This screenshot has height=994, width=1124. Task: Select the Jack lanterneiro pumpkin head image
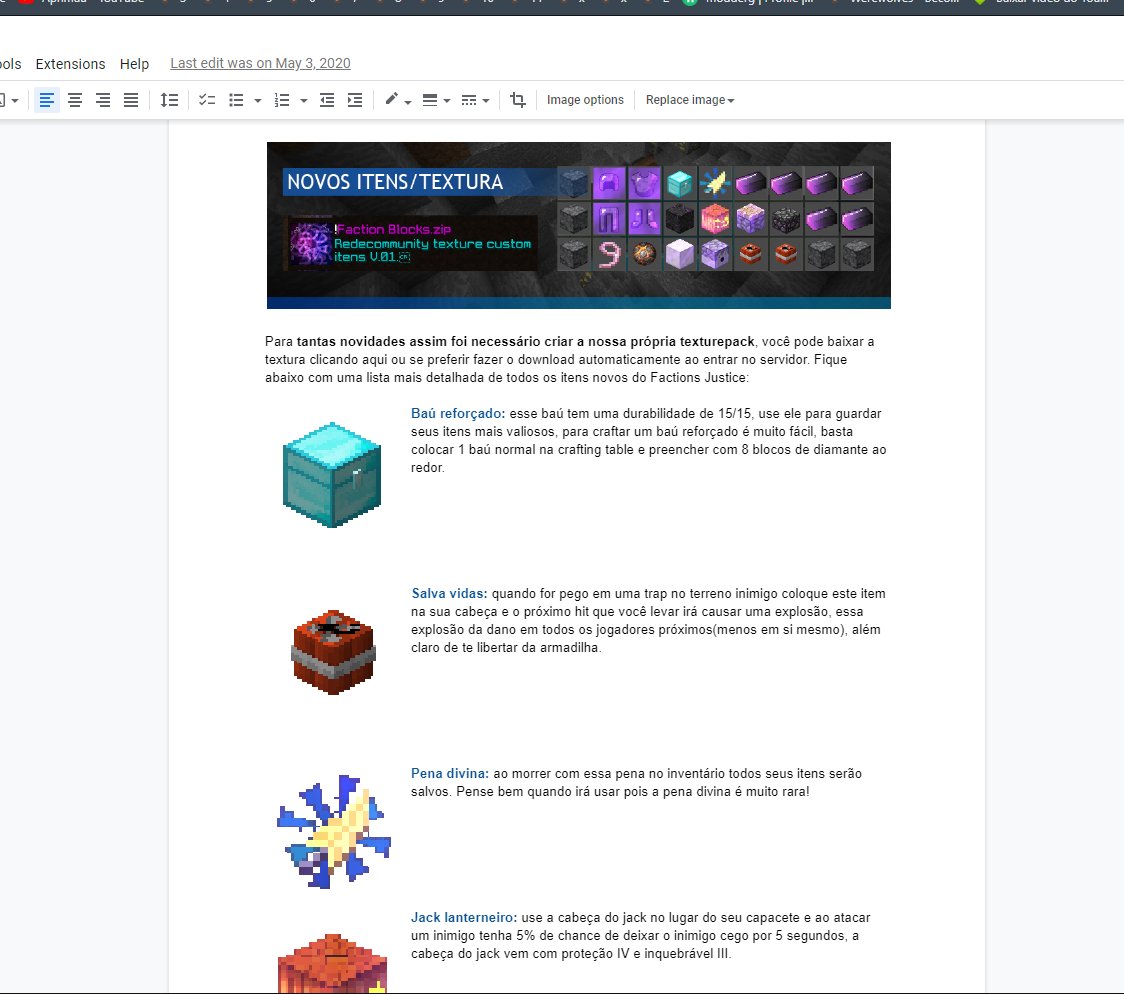[332, 962]
